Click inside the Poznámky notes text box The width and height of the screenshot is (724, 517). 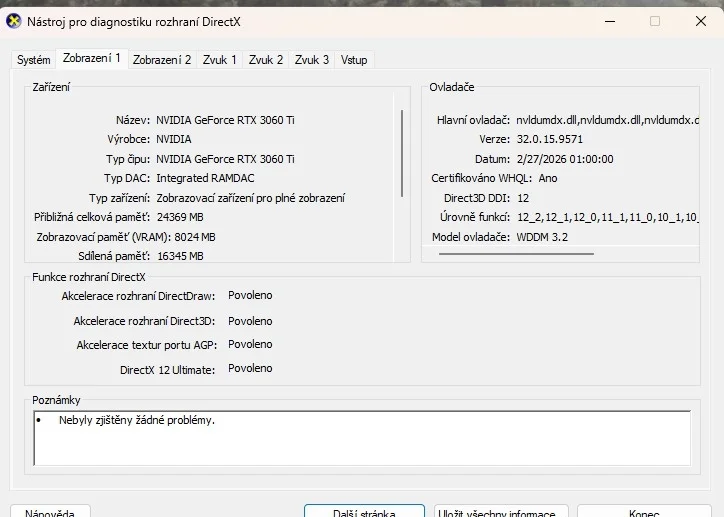coord(361,438)
